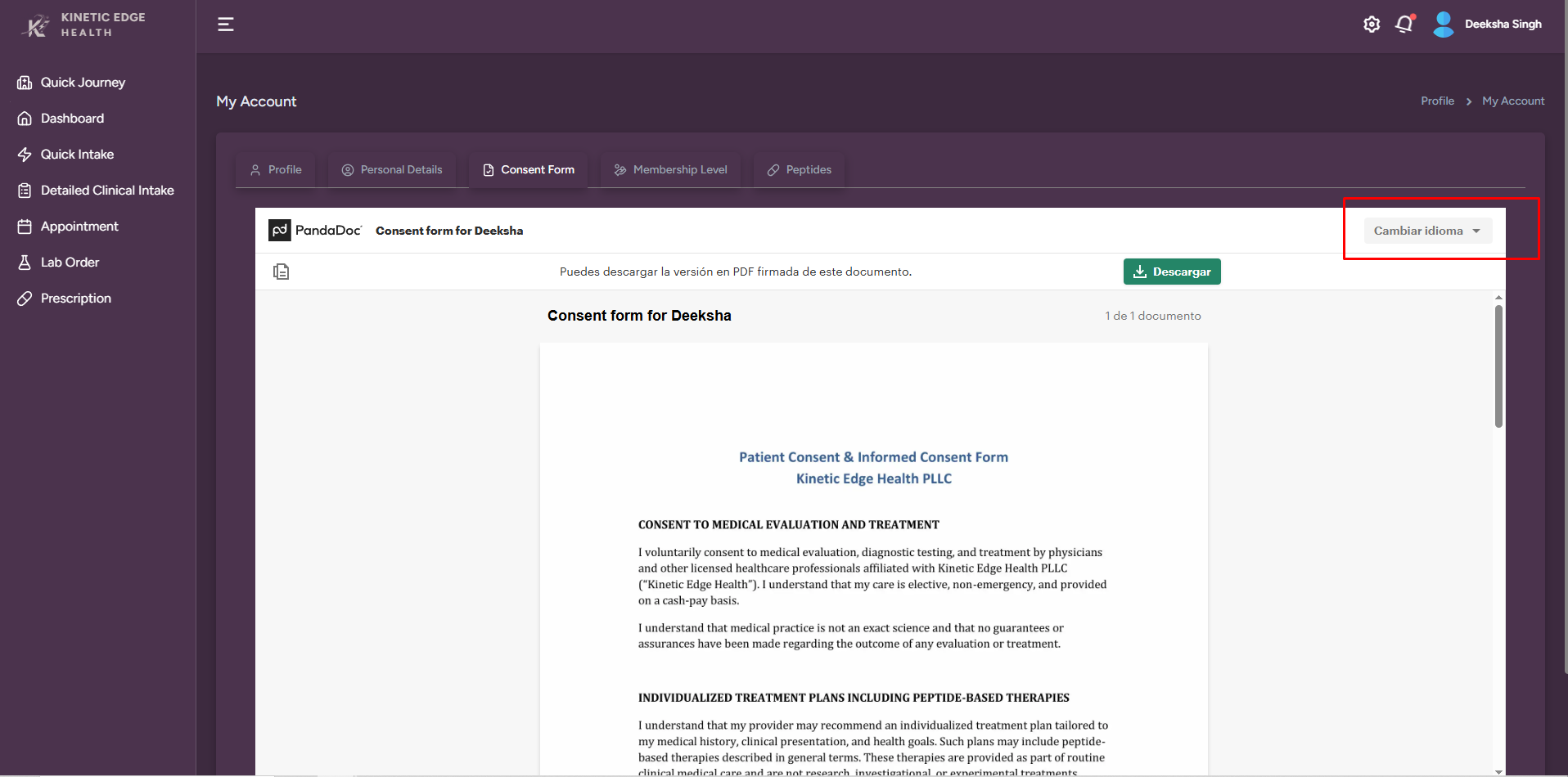The width and height of the screenshot is (1568, 777).
Task: Click the Profile breadcrumb link
Action: tap(1437, 101)
